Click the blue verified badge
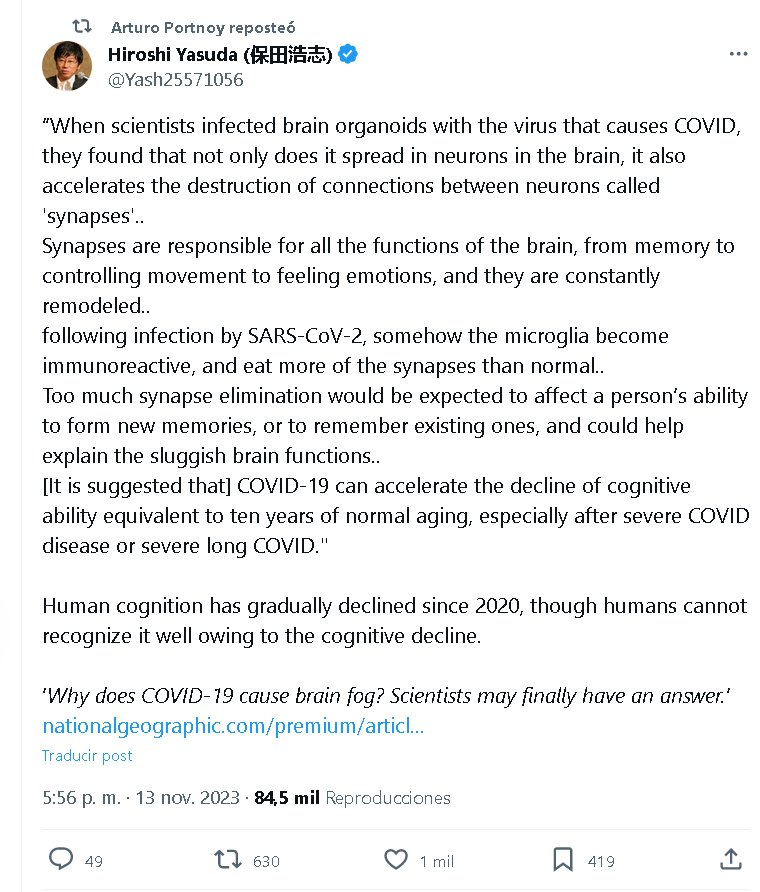Image resolution: width=760 pixels, height=892 pixels. point(347,55)
